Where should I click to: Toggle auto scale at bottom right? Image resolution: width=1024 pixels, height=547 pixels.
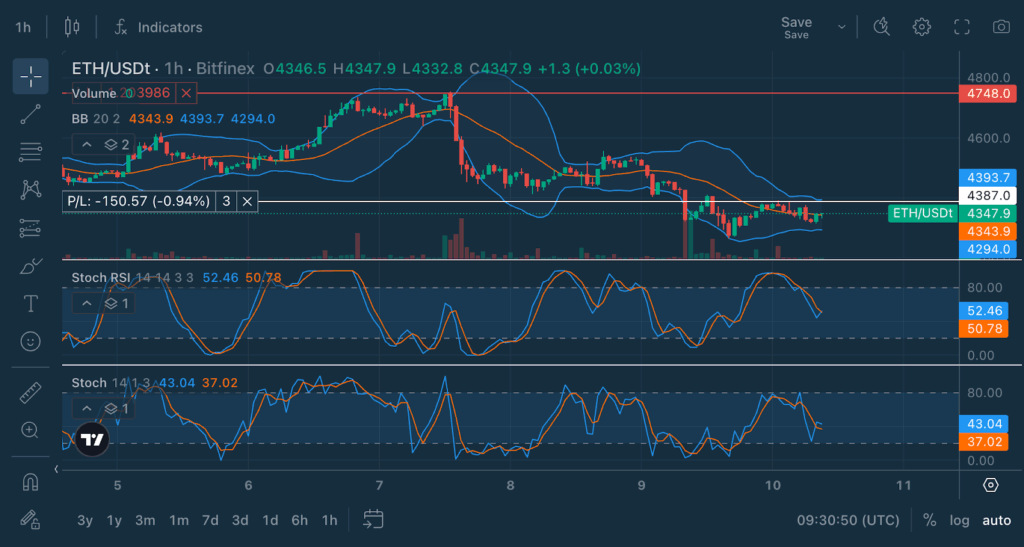[996, 520]
